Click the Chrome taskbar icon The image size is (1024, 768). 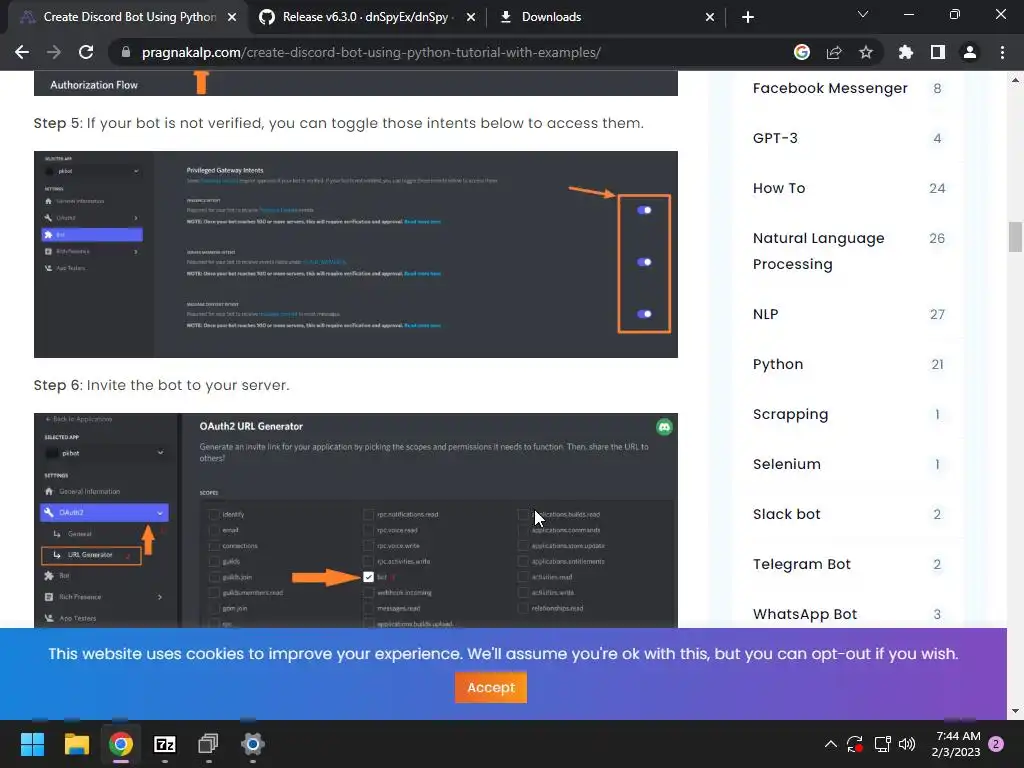[121, 744]
